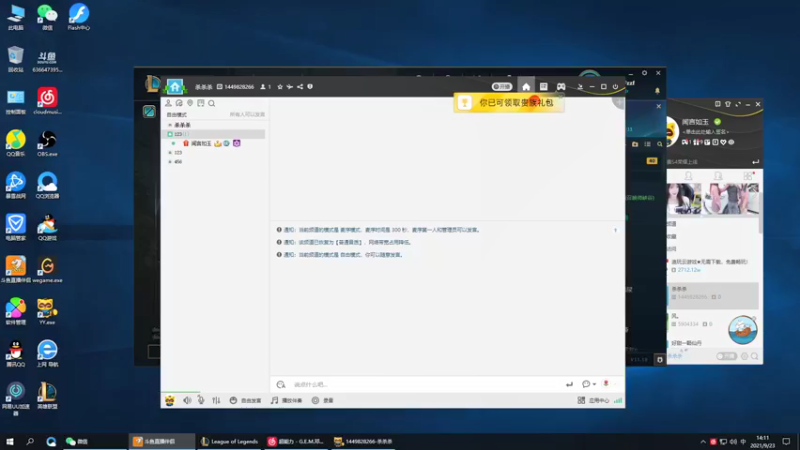This screenshot has width=800, height=450.
Task: Click the second thumbnail in YY panel
Action: pos(731,198)
